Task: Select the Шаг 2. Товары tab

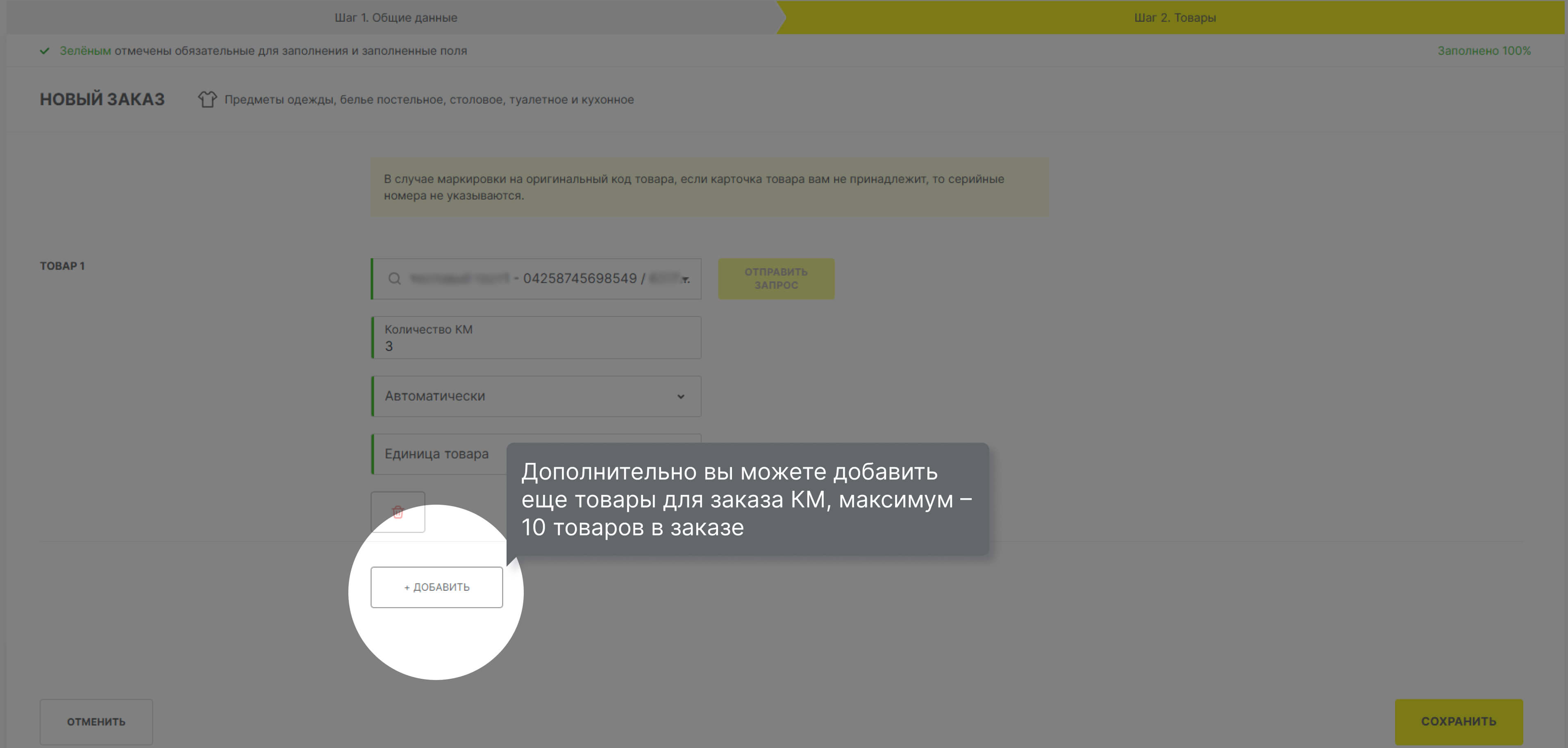Action: point(1175,17)
